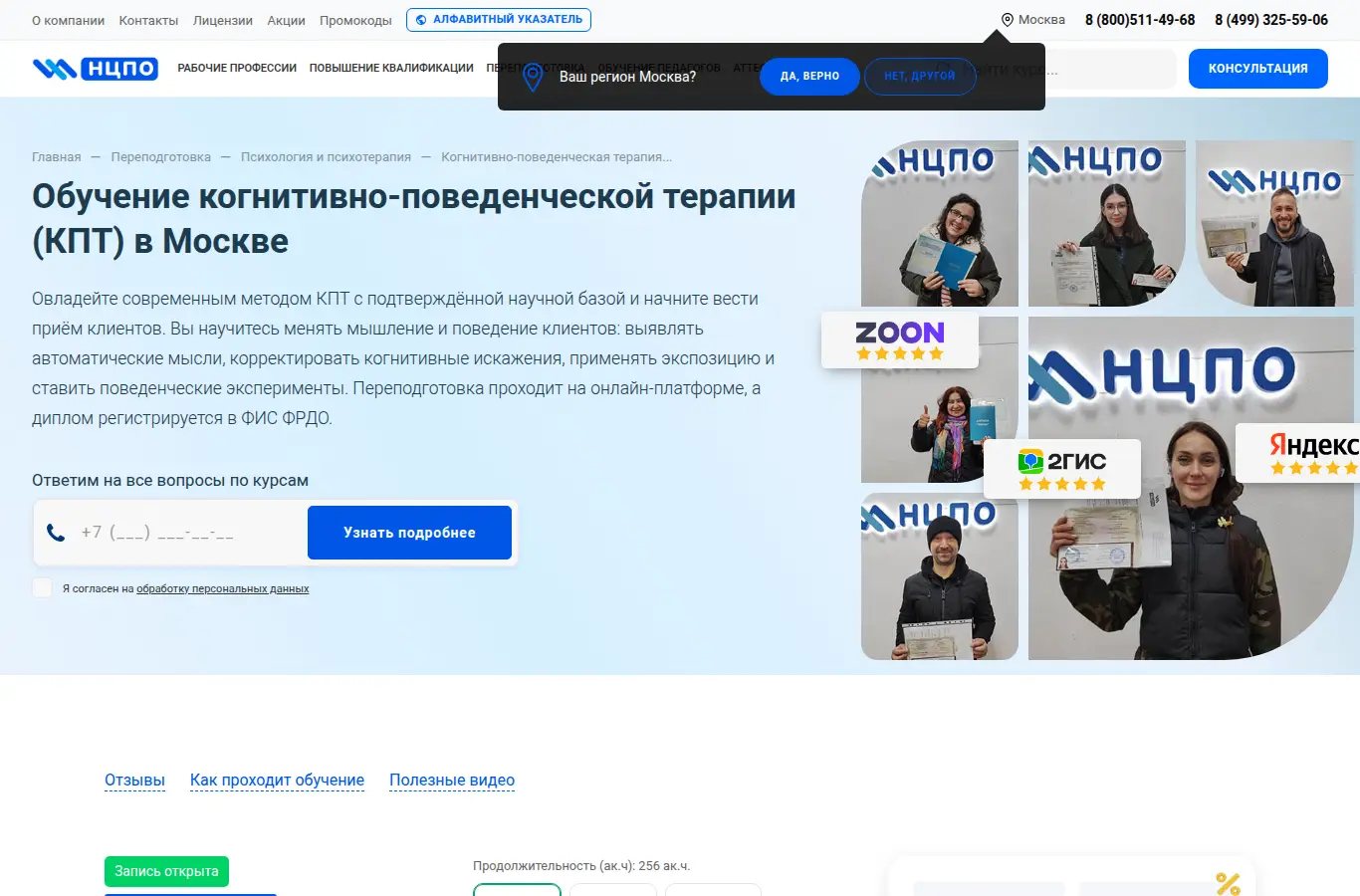Focus the +7 phone number input
The height and width of the screenshot is (896, 1360).
189,533
